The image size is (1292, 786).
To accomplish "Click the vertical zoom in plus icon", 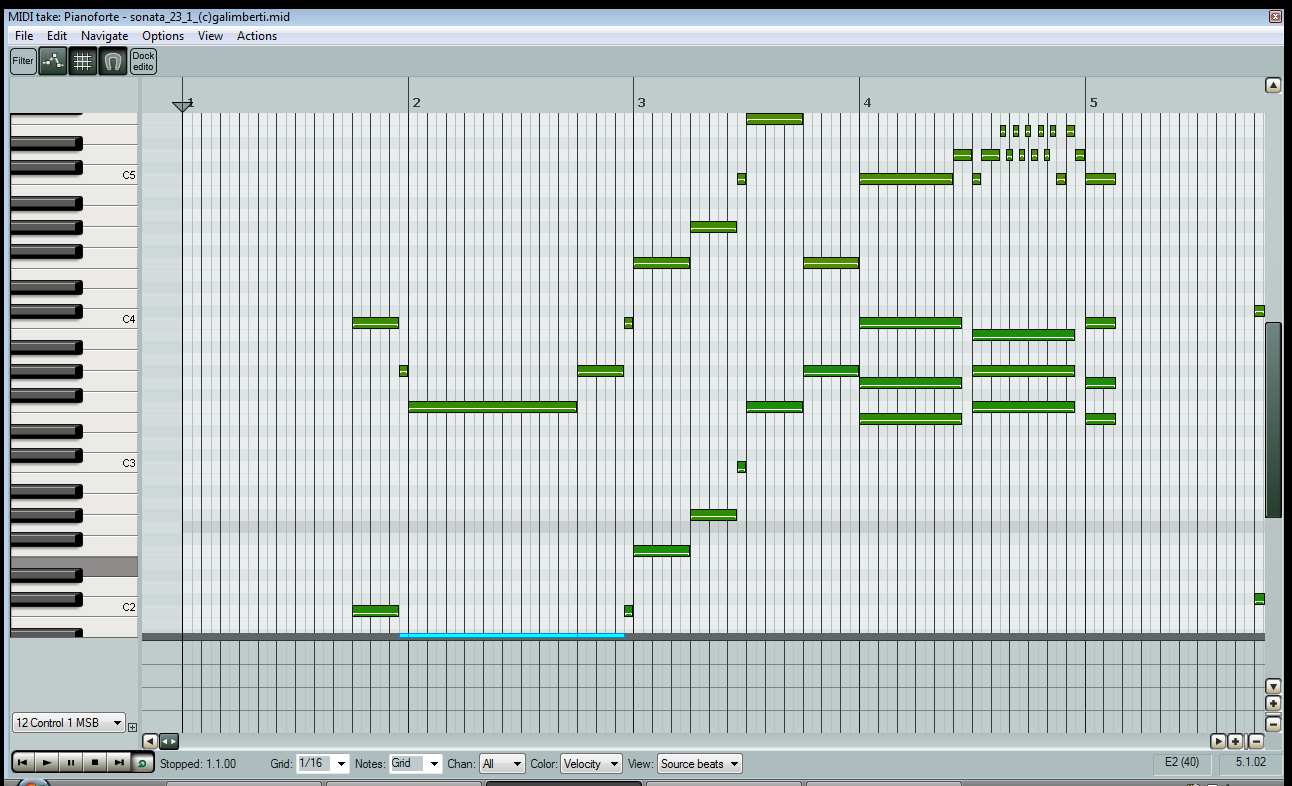I will (x=1273, y=704).
